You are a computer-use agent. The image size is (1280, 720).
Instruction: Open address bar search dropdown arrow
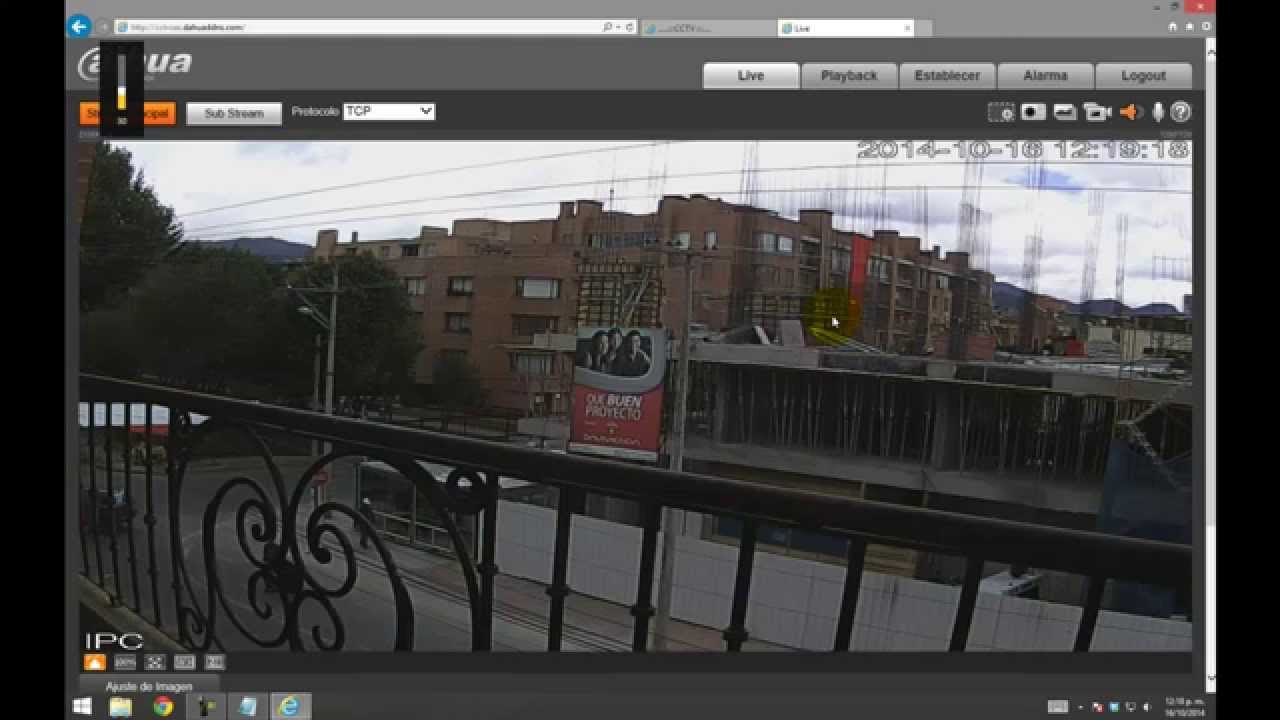619,27
